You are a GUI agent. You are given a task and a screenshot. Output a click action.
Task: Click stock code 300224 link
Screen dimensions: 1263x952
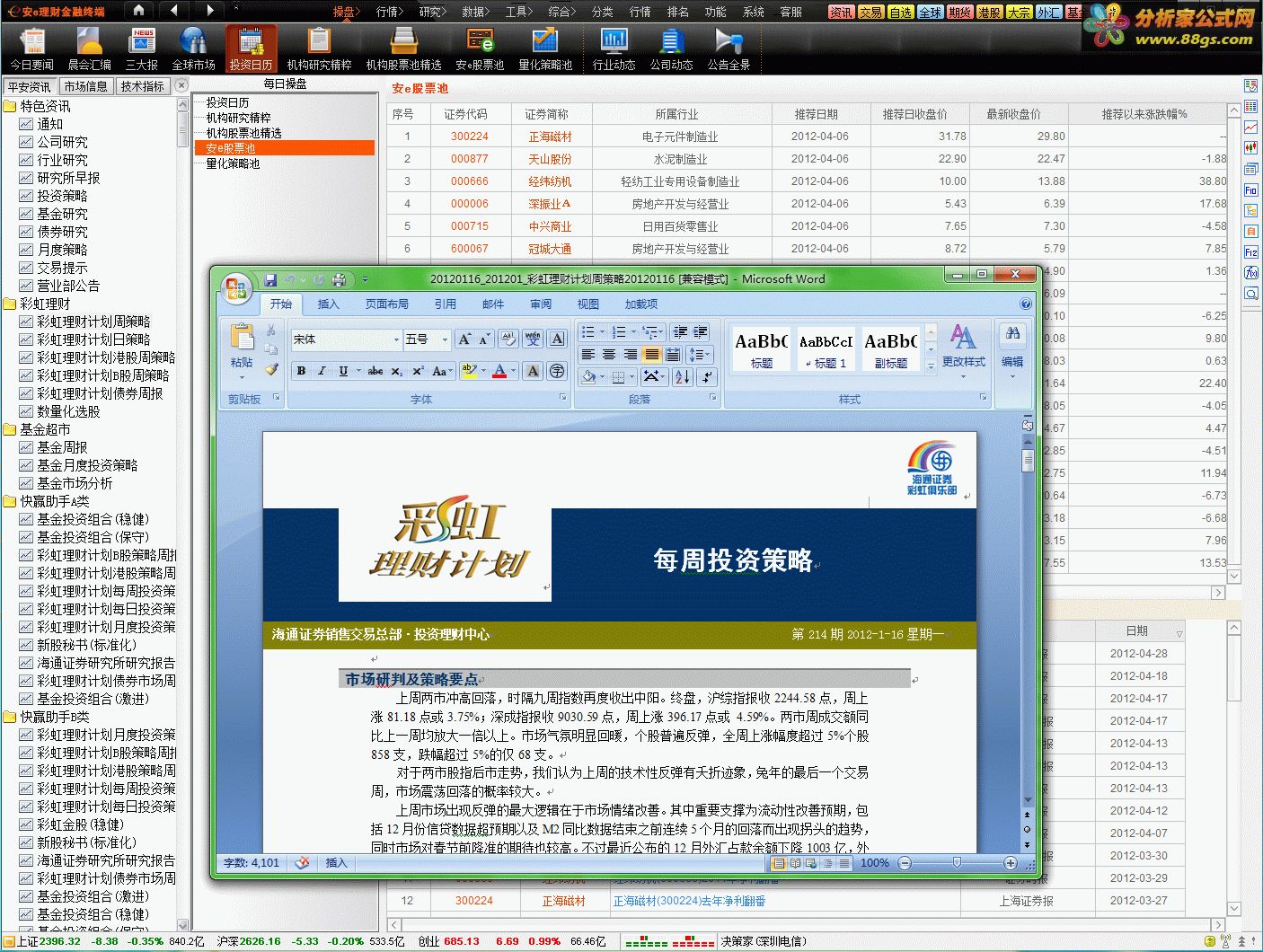pyautogui.click(x=469, y=137)
